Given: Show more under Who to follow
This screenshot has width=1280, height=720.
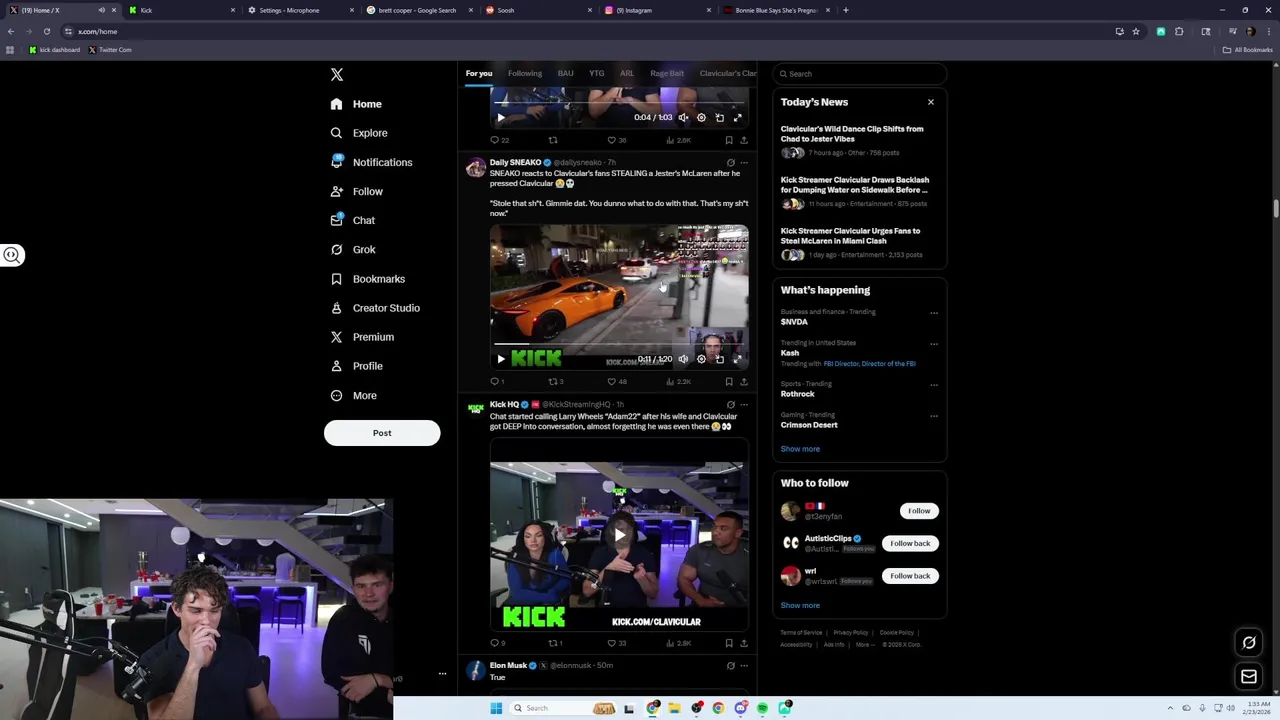Looking at the screenshot, I should (x=800, y=605).
